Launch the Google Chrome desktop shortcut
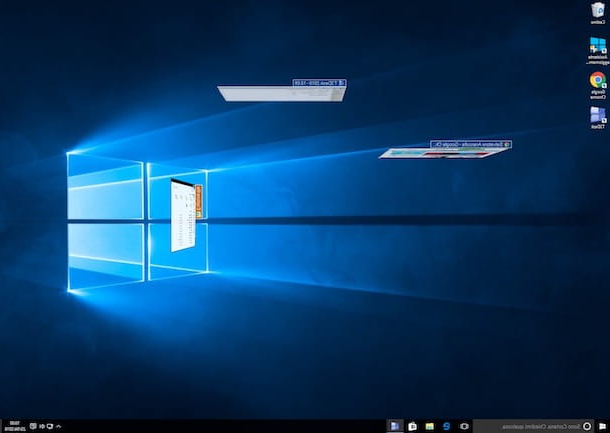 (x=598, y=85)
